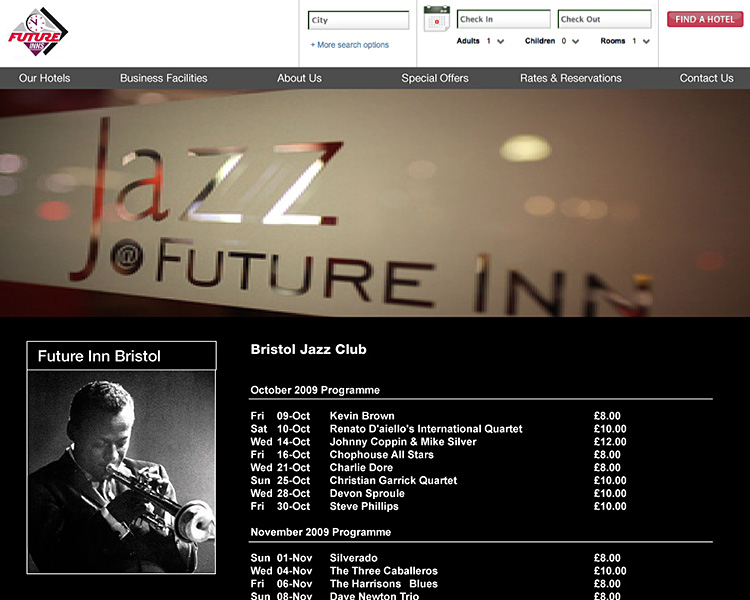750x600 pixels.
Task: Click the 14-Oct date cell
Action: point(293,442)
